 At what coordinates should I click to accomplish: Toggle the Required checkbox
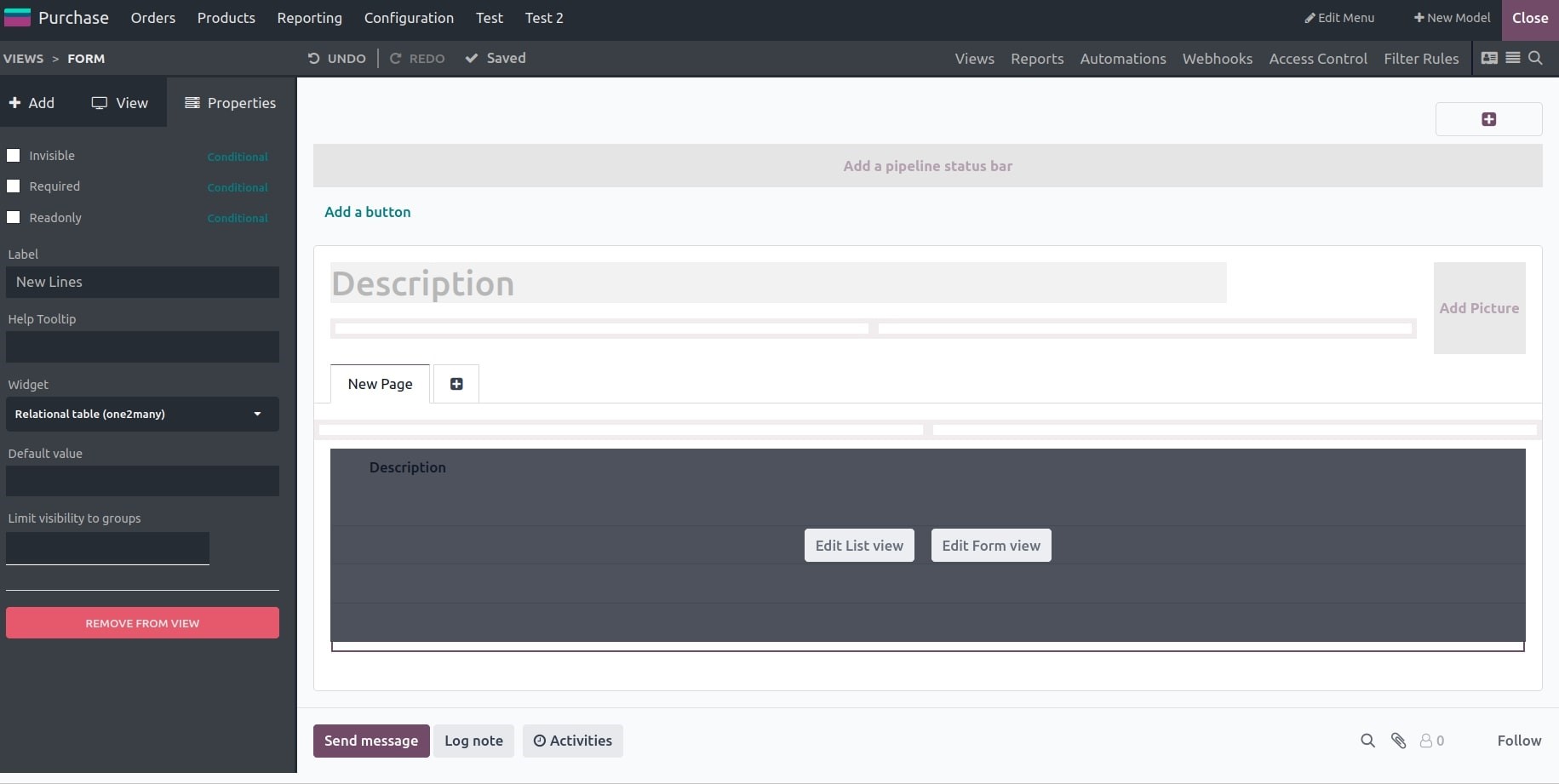click(x=14, y=186)
